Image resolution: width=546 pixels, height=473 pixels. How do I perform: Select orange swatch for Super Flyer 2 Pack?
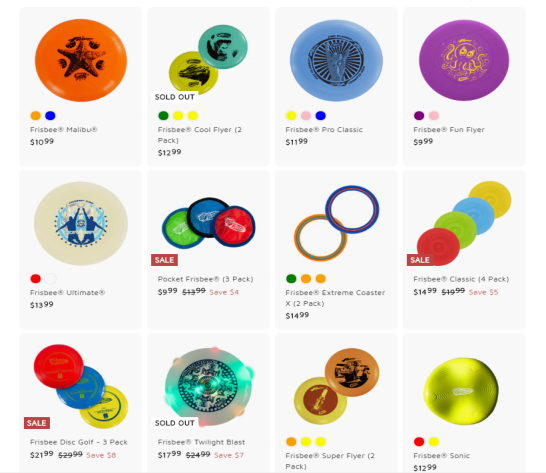(291, 442)
